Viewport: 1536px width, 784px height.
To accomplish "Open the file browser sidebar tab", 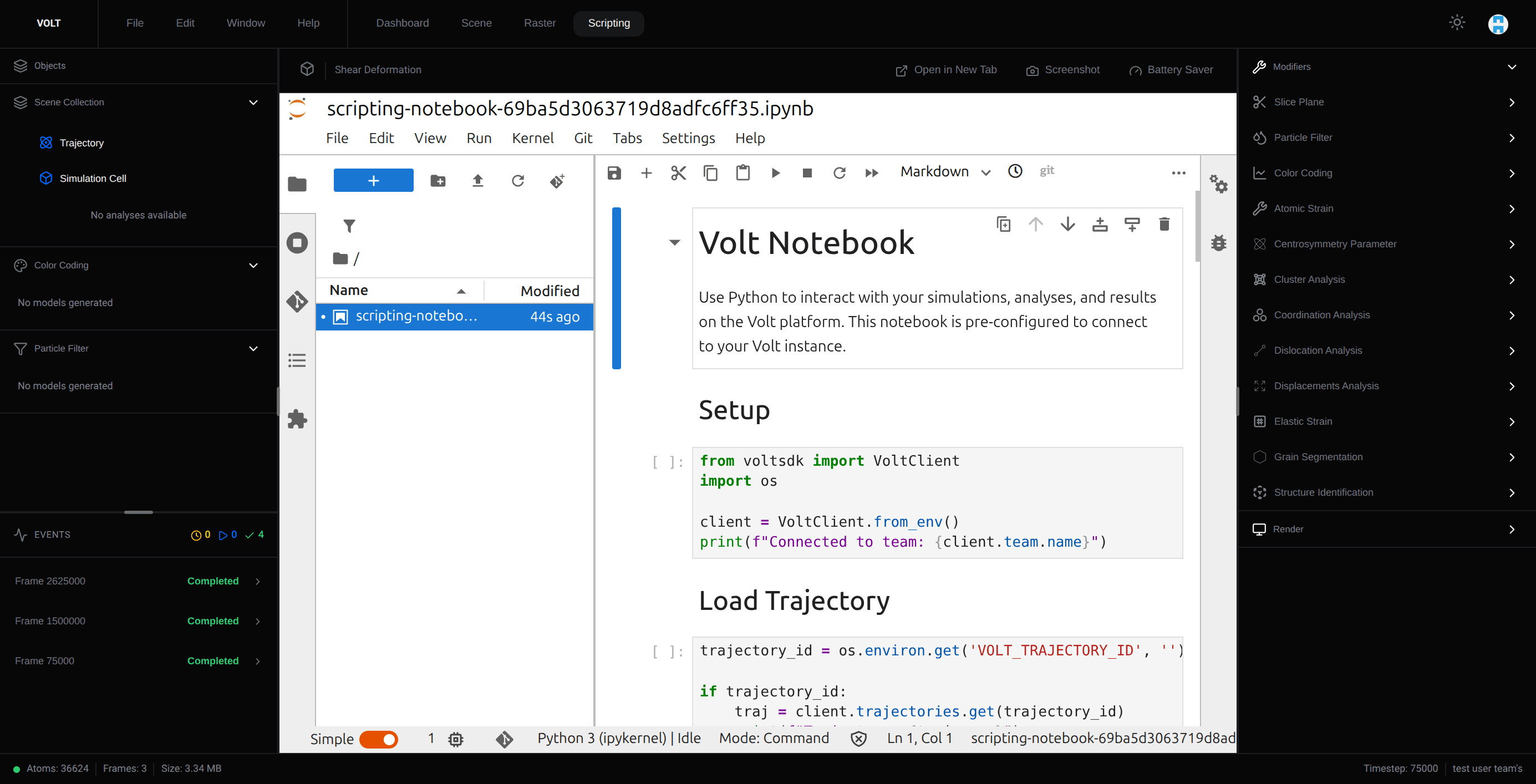I will tap(297, 184).
